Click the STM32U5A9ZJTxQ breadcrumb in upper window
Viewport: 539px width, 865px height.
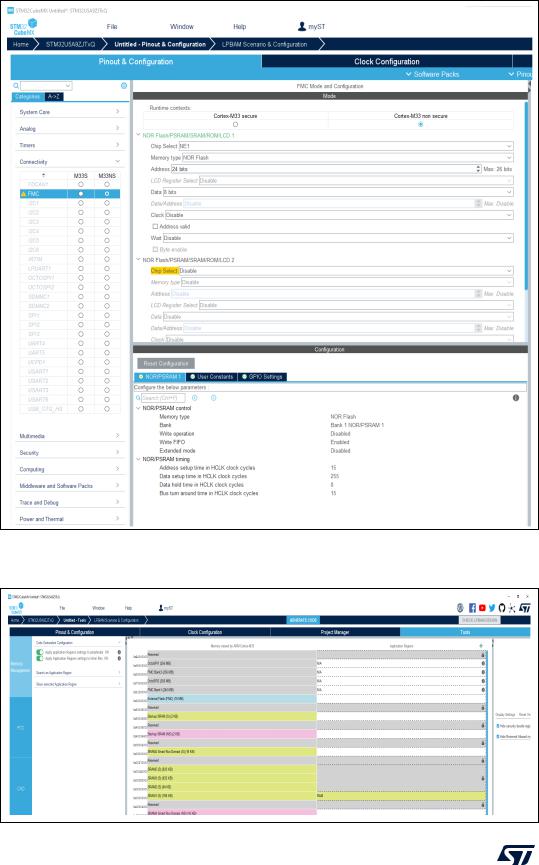pyautogui.click(x=70, y=44)
